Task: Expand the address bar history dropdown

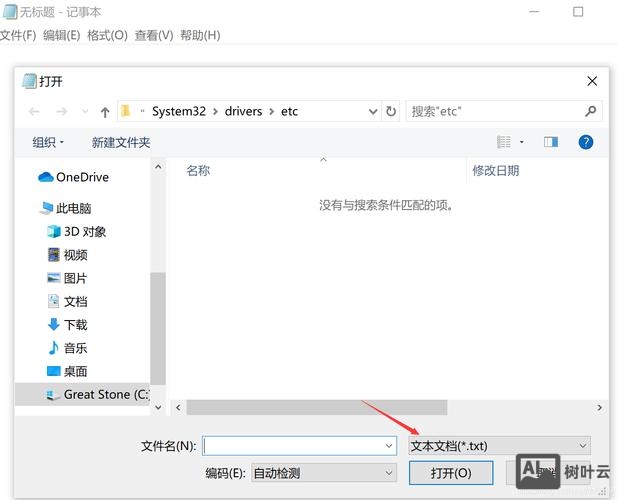Action: [371, 112]
